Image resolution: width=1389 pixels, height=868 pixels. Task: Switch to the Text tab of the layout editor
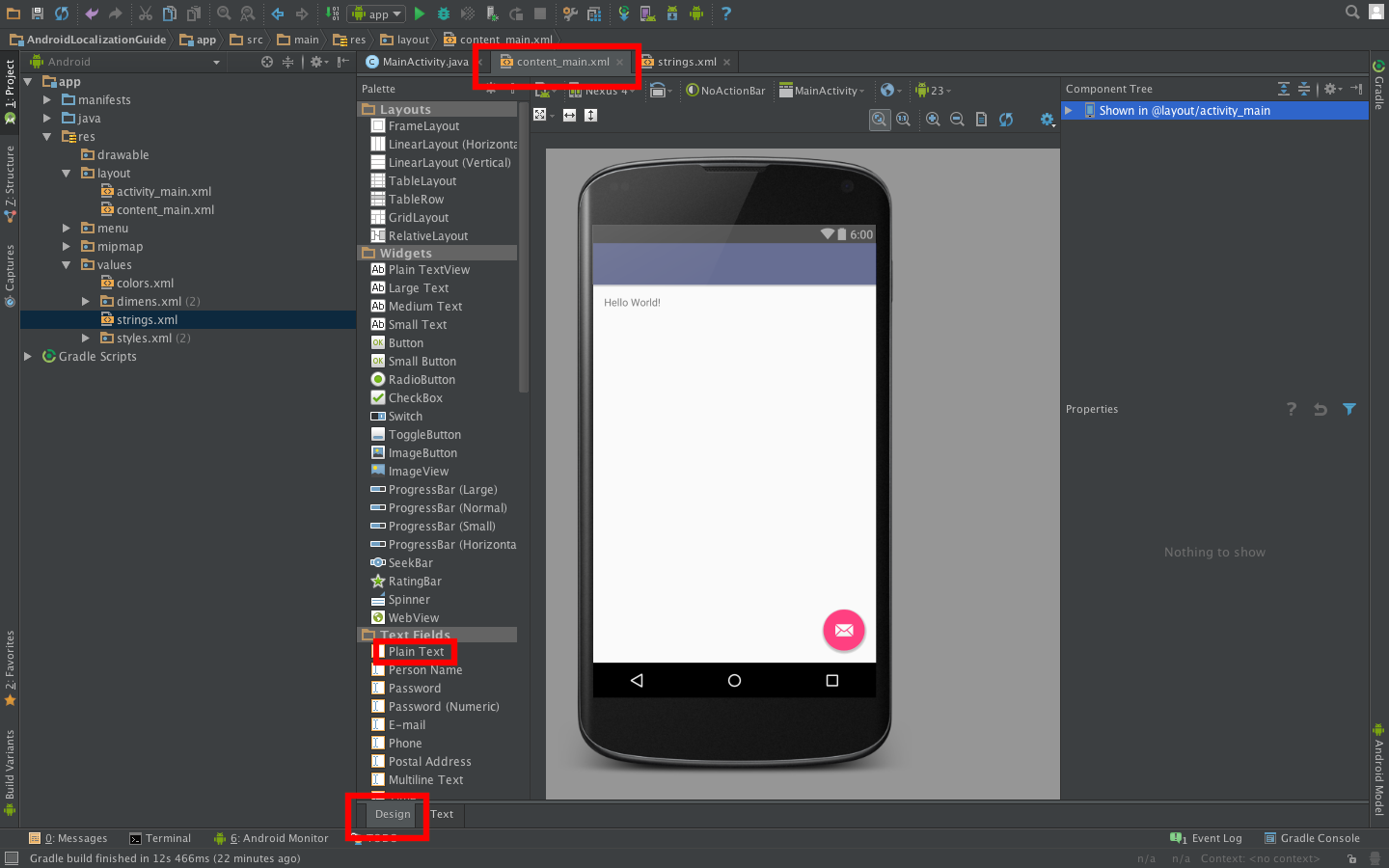tap(441, 813)
